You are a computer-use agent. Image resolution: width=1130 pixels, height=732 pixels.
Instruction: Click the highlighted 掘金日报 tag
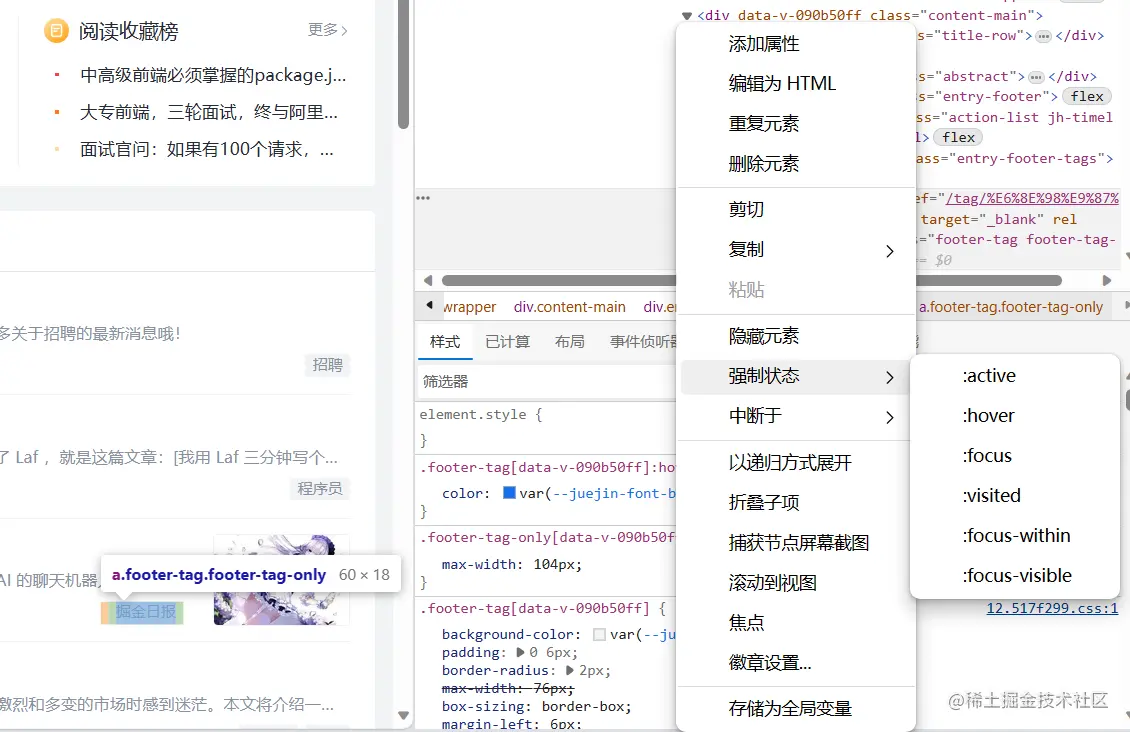143,612
